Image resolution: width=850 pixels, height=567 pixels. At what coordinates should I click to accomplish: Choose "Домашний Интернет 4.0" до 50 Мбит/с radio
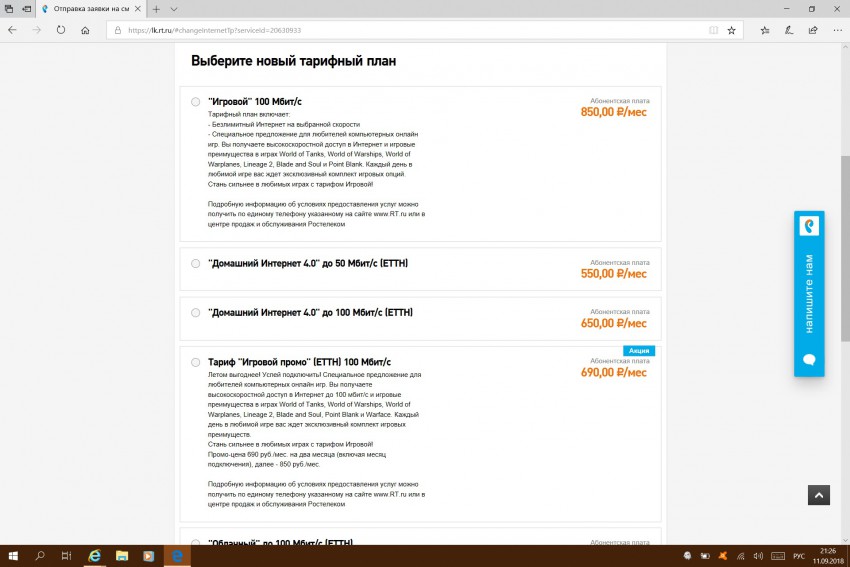(195, 264)
